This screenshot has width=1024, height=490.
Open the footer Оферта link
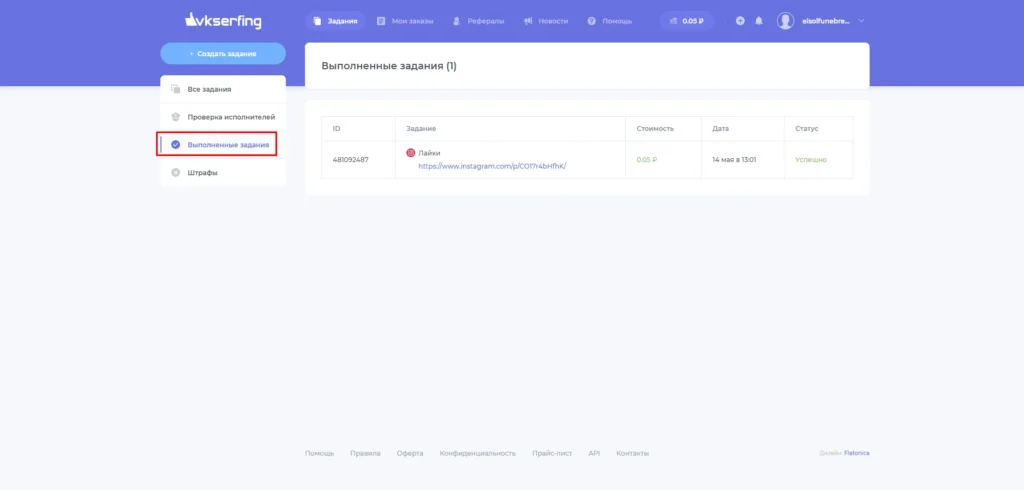pos(409,453)
